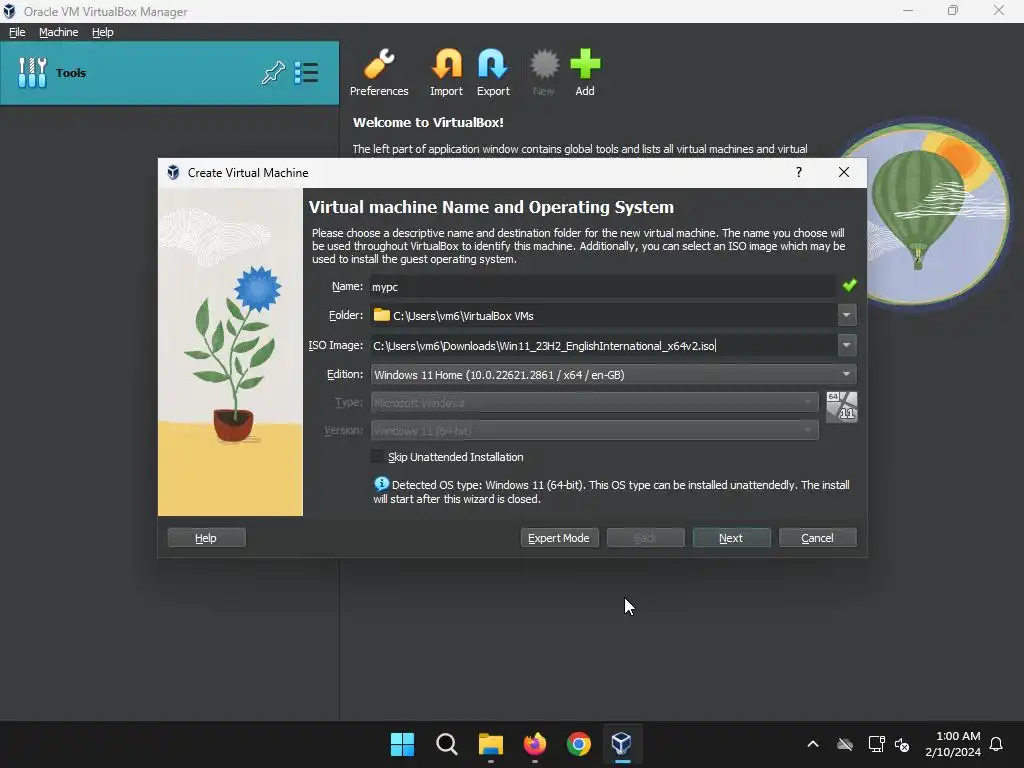The width and height of the screenshot is (1024, 768).
Task: Expand the ISO Image dropdown arrow
Action: pyautogui.click(x=846, y=345)
